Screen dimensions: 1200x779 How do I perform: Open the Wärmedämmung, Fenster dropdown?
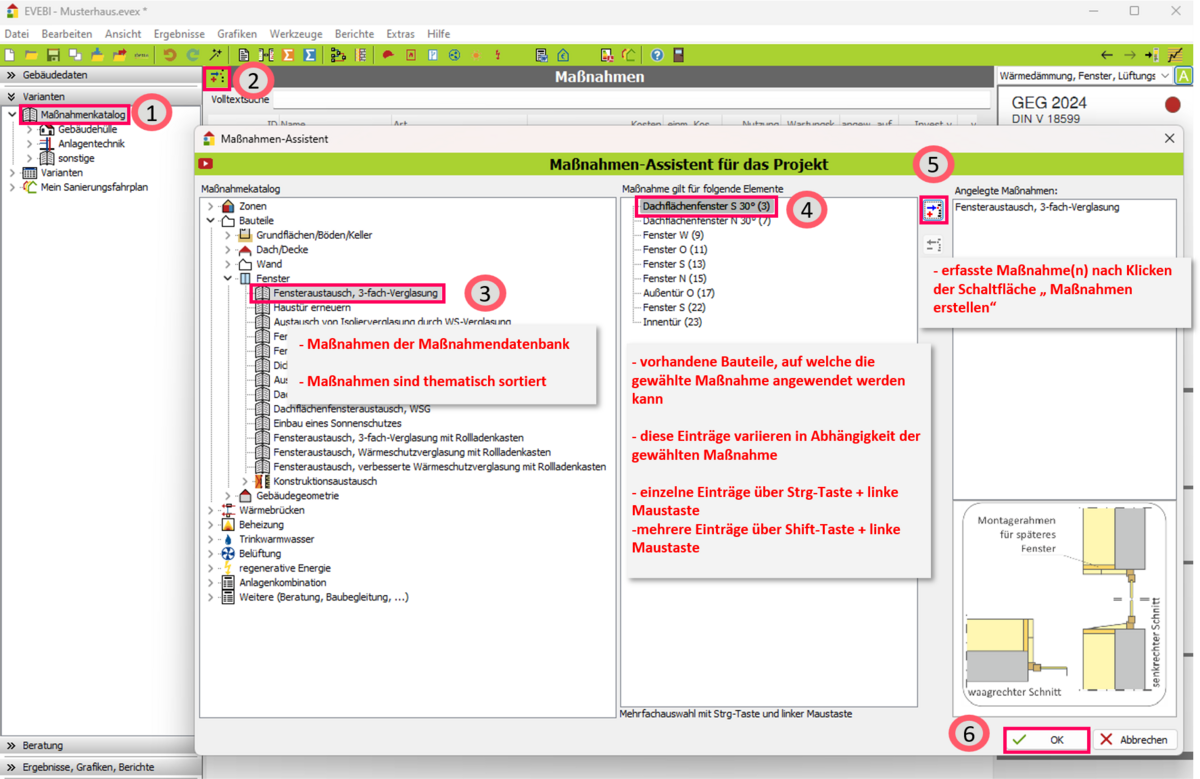tap(1084, 76)
